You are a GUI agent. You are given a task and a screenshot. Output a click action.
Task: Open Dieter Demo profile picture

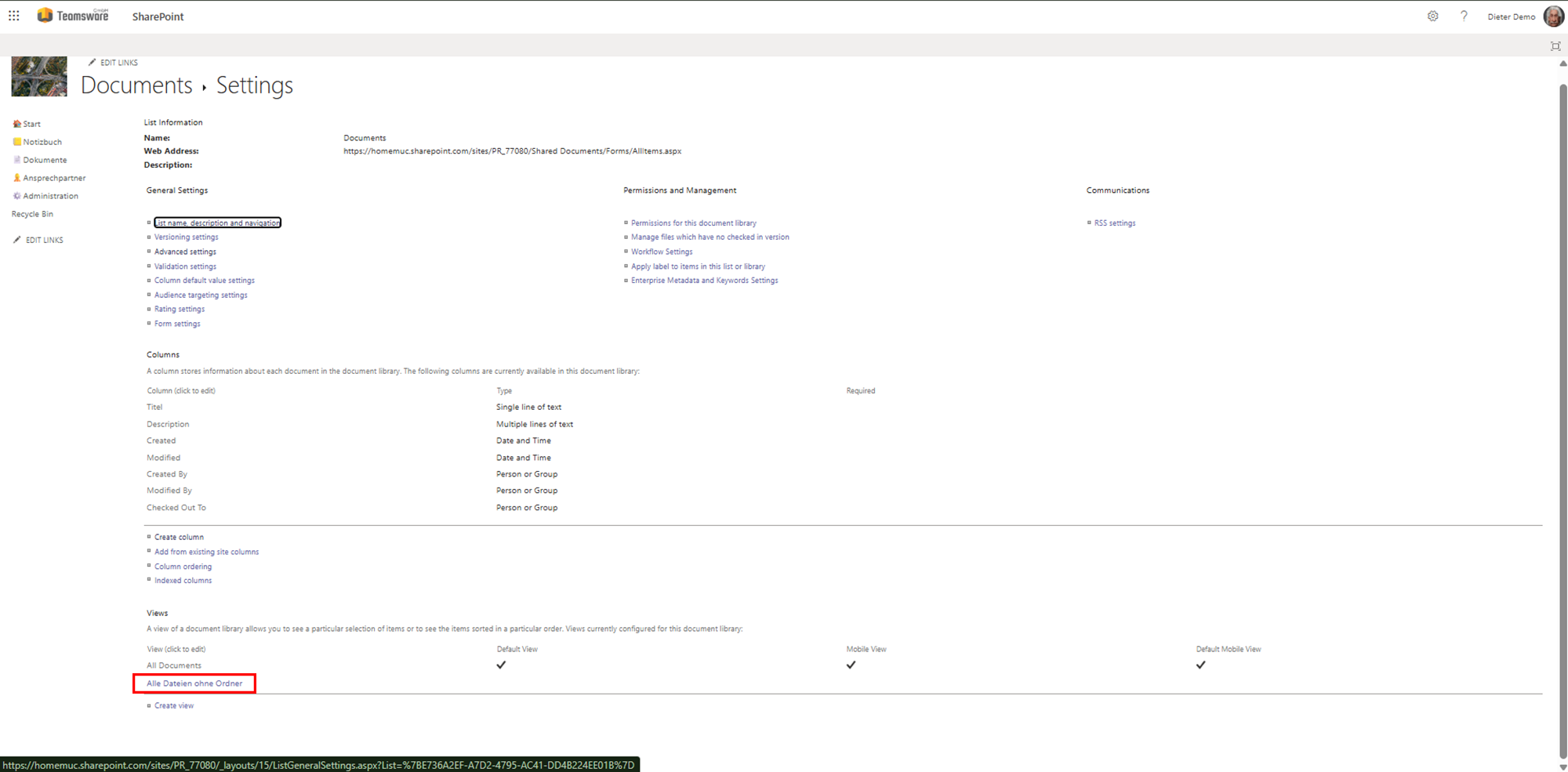(x=1553, y=16)
